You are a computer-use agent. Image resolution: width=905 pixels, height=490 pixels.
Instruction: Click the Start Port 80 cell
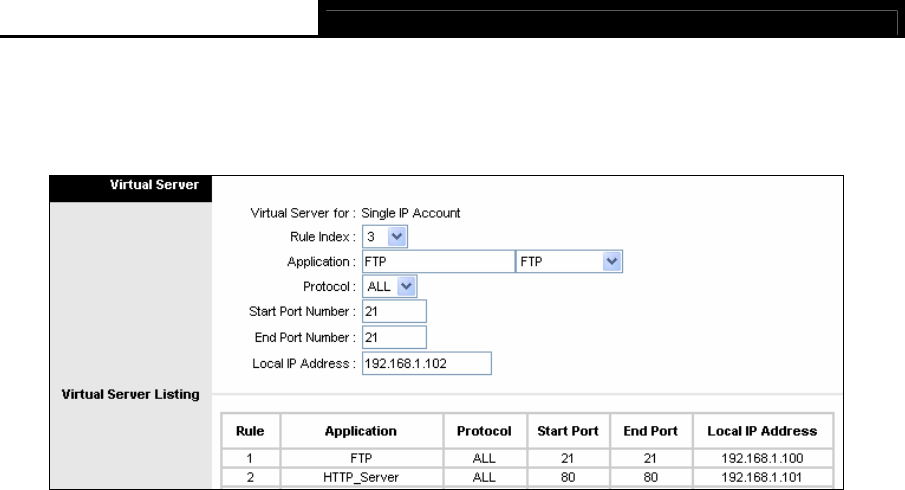(x=568, y=477)
